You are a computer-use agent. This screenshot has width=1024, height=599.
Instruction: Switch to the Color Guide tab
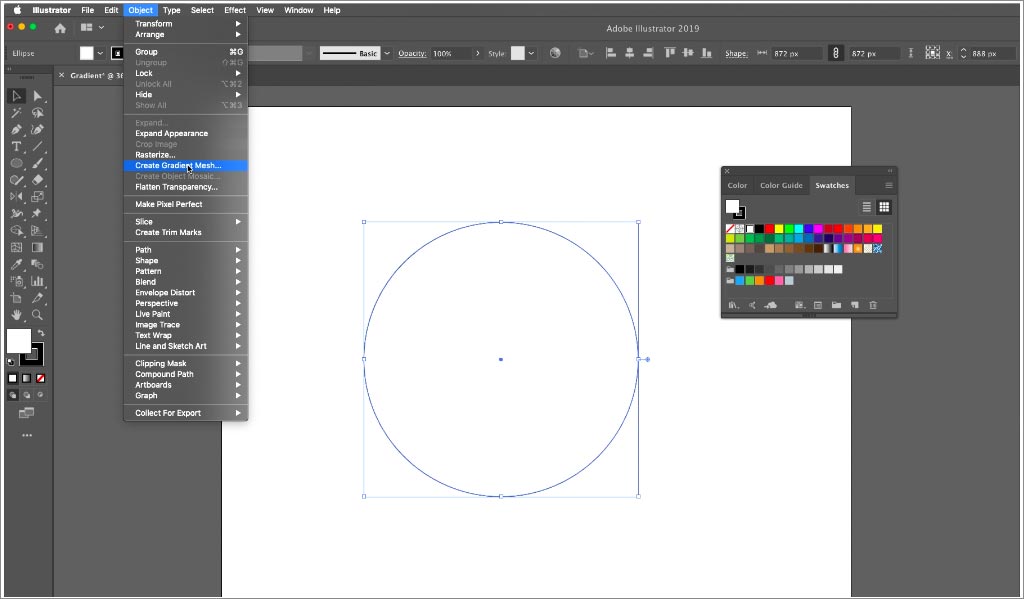(x=781, y=186)
